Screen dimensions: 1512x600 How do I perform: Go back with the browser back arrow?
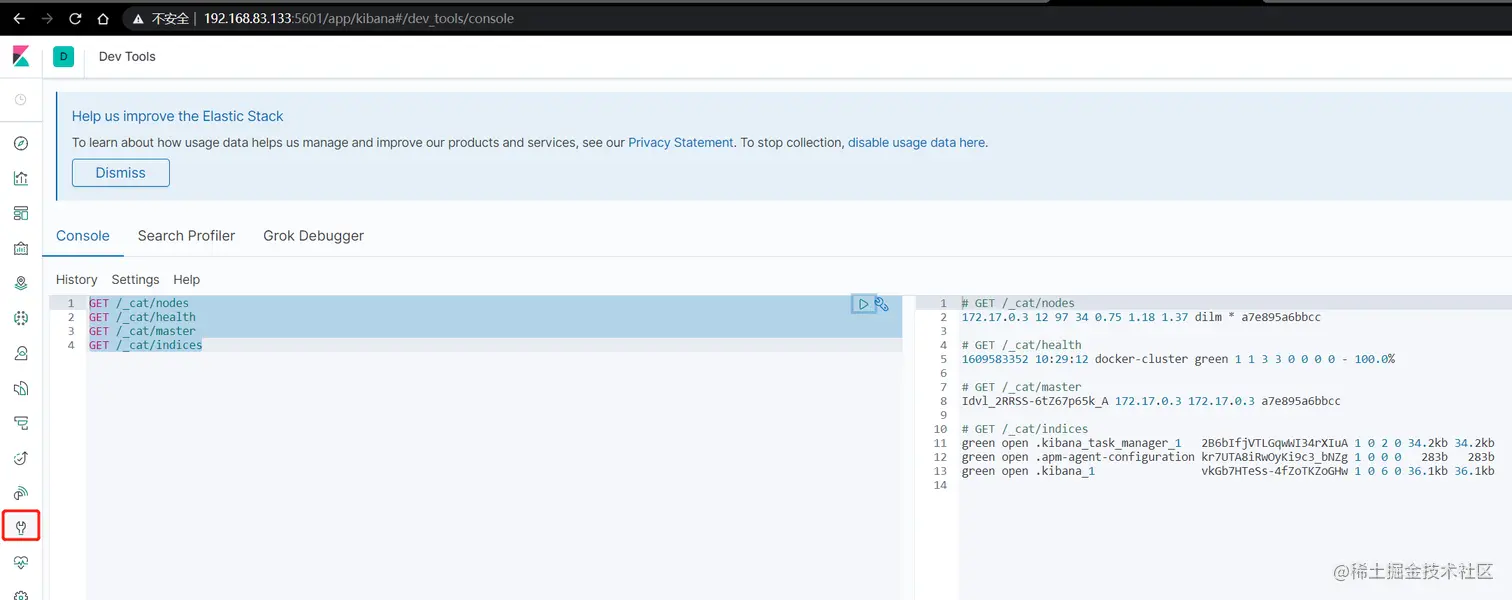[x=18, y=18]
